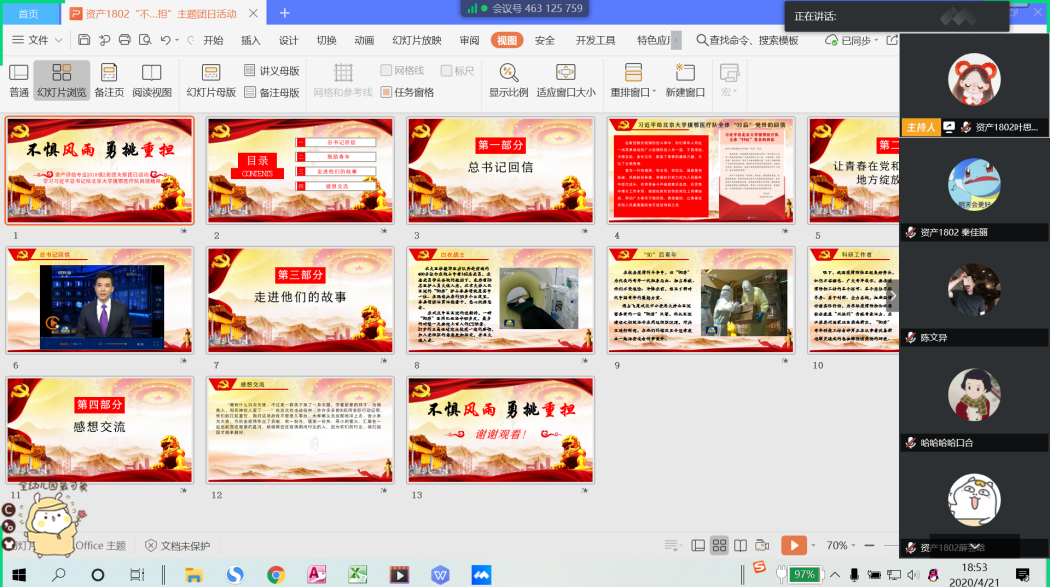Viewport: 1050px width, 587px height.
Task: Open Print Preview from the quick toolbar
Action: 145,40
